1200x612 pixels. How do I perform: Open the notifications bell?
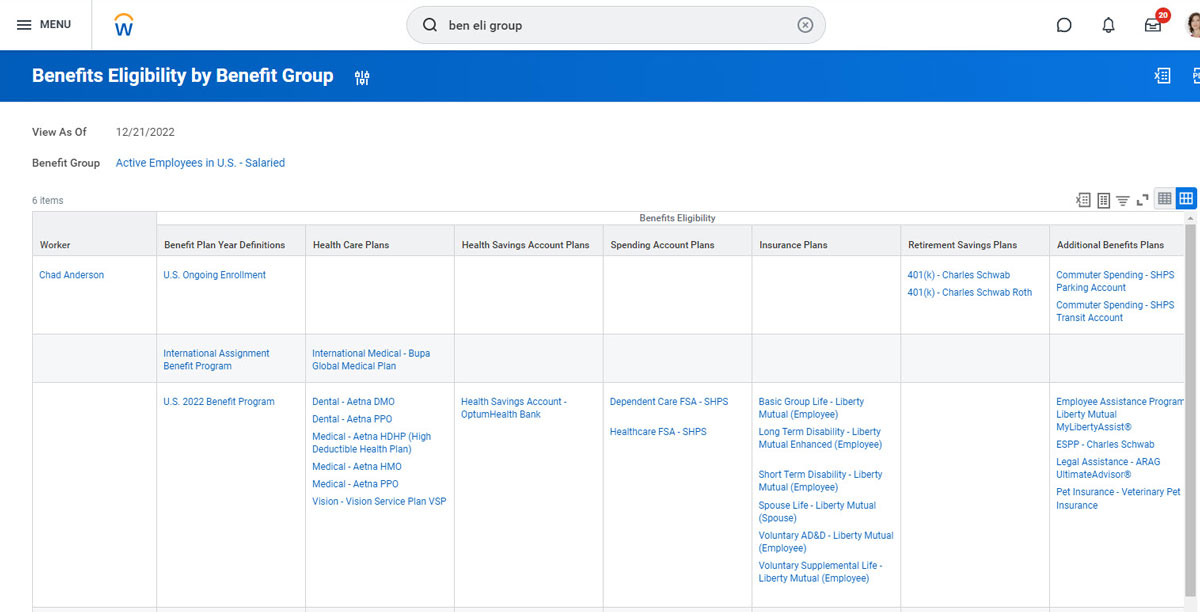(1108, 25)
